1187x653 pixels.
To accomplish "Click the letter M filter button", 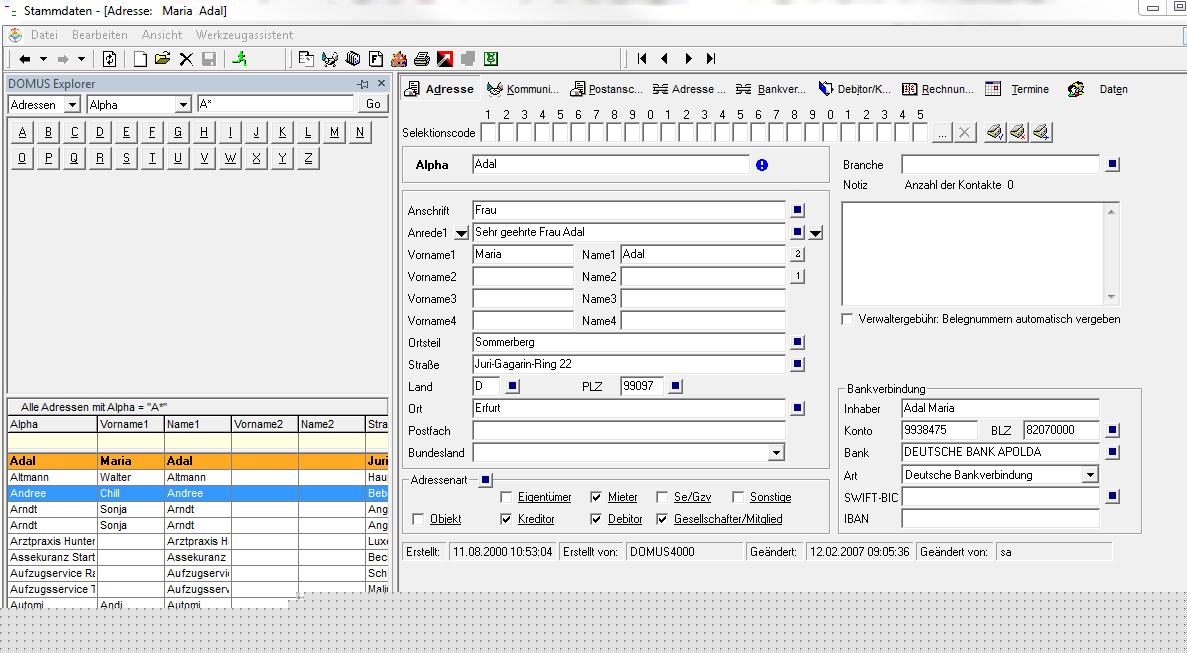I will tap(334, 131).
